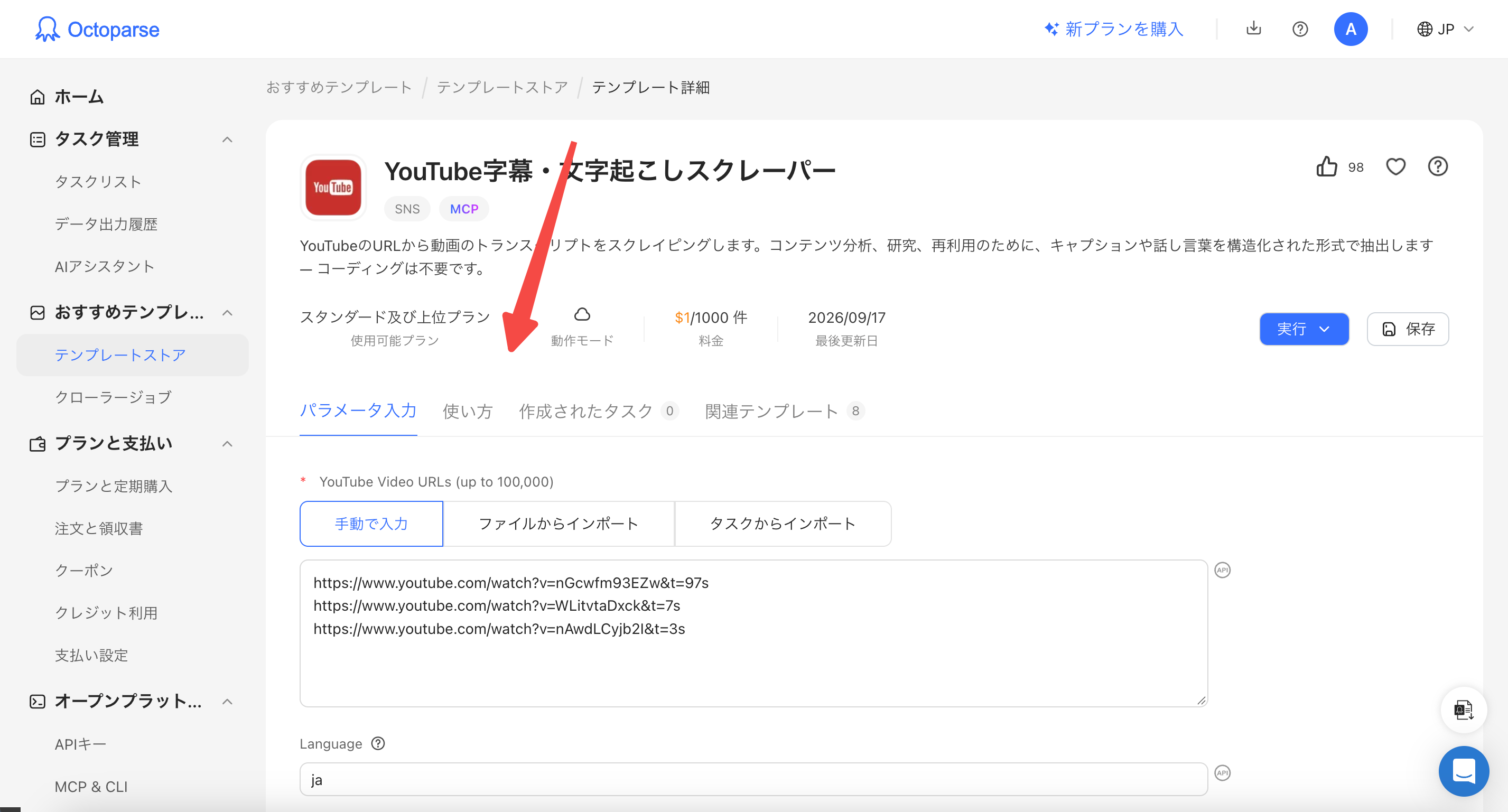Screen dimensions: 1508x812
Task: Click the Octoparse logo
Action: tap(97, 29)
